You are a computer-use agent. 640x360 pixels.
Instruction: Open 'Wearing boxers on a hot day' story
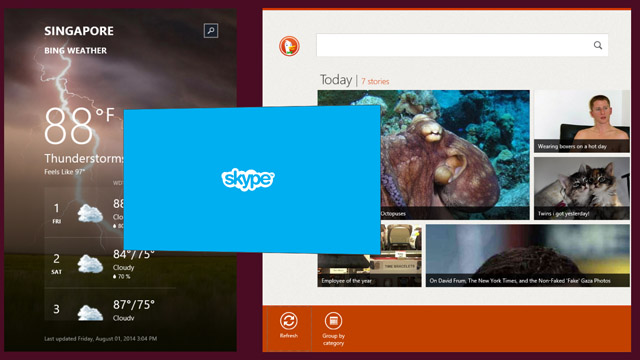pos(582,121)
